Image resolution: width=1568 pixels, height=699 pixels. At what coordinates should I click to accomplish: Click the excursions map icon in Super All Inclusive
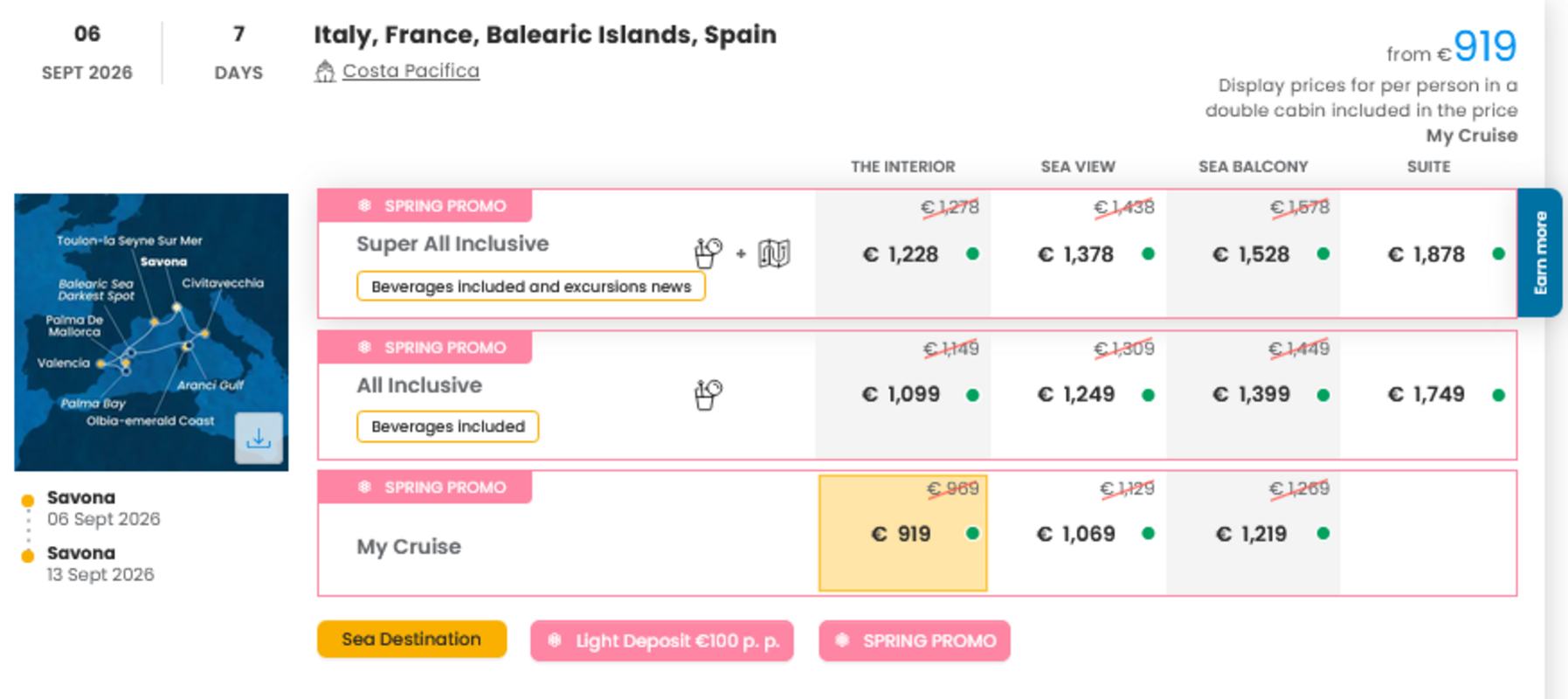pyautogui.click(x=774, y=253)
